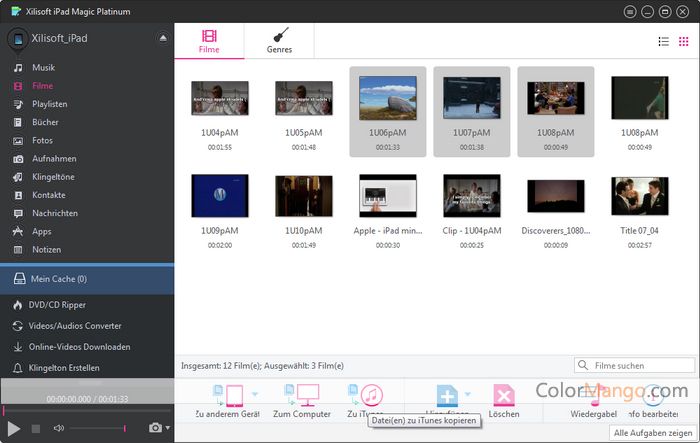The width and height of the screenshot is (700, 443).
Task: Delete selected films with Löschen
Action: pyautogui.click(x=504, y=401)
